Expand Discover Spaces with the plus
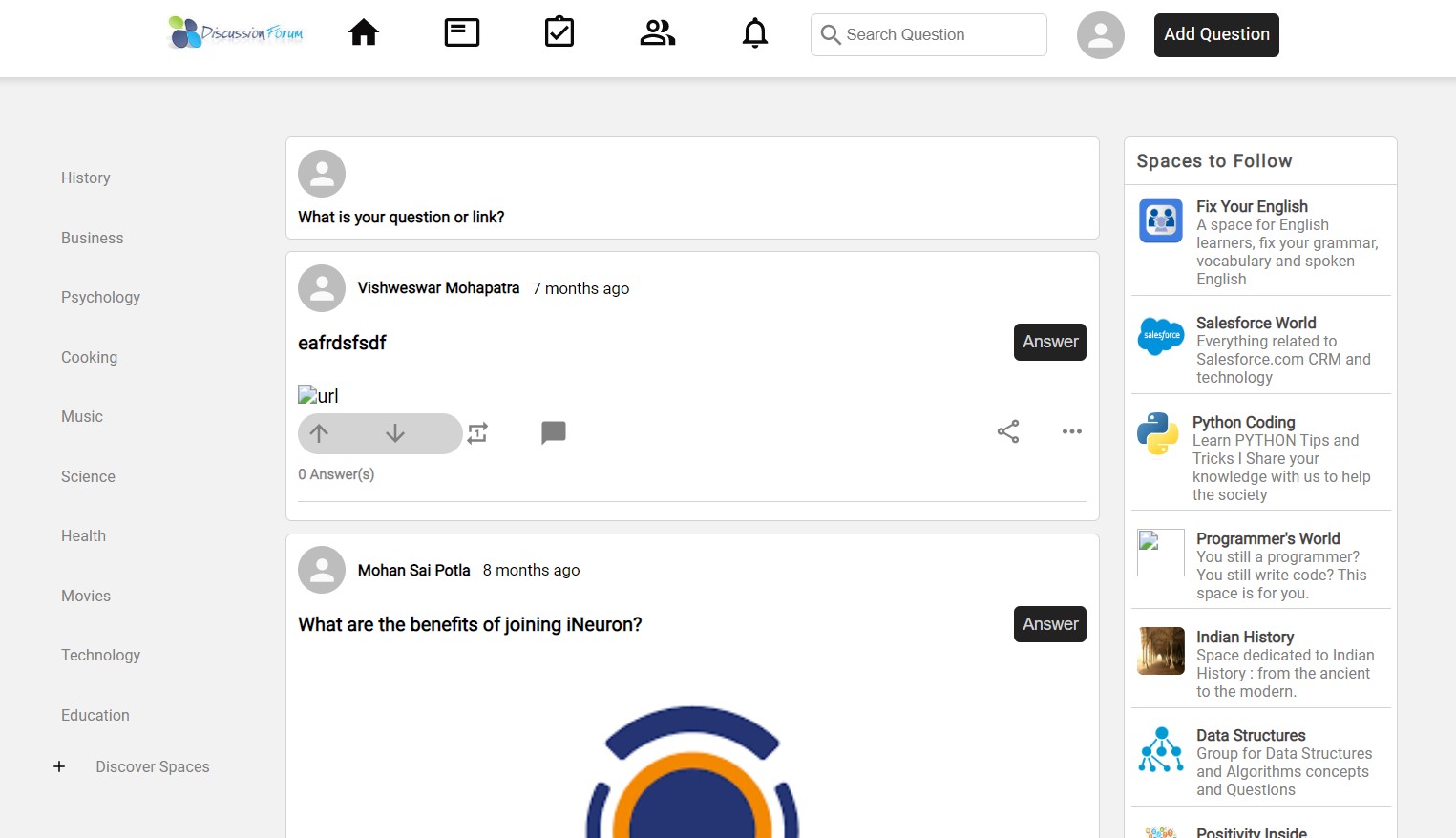The width and height of the screenshot is (1456, 838). 59,766
